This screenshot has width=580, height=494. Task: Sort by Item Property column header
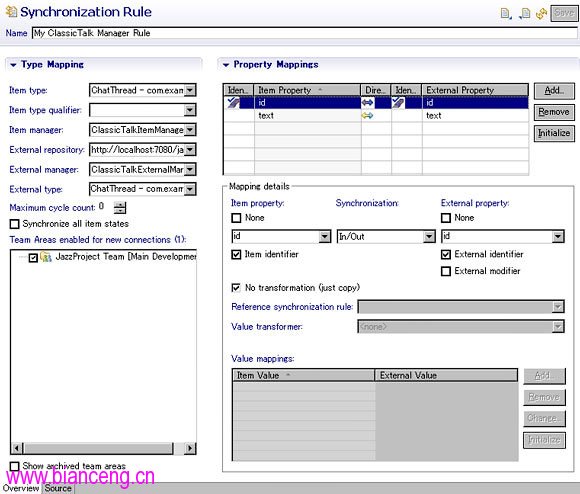307,90
